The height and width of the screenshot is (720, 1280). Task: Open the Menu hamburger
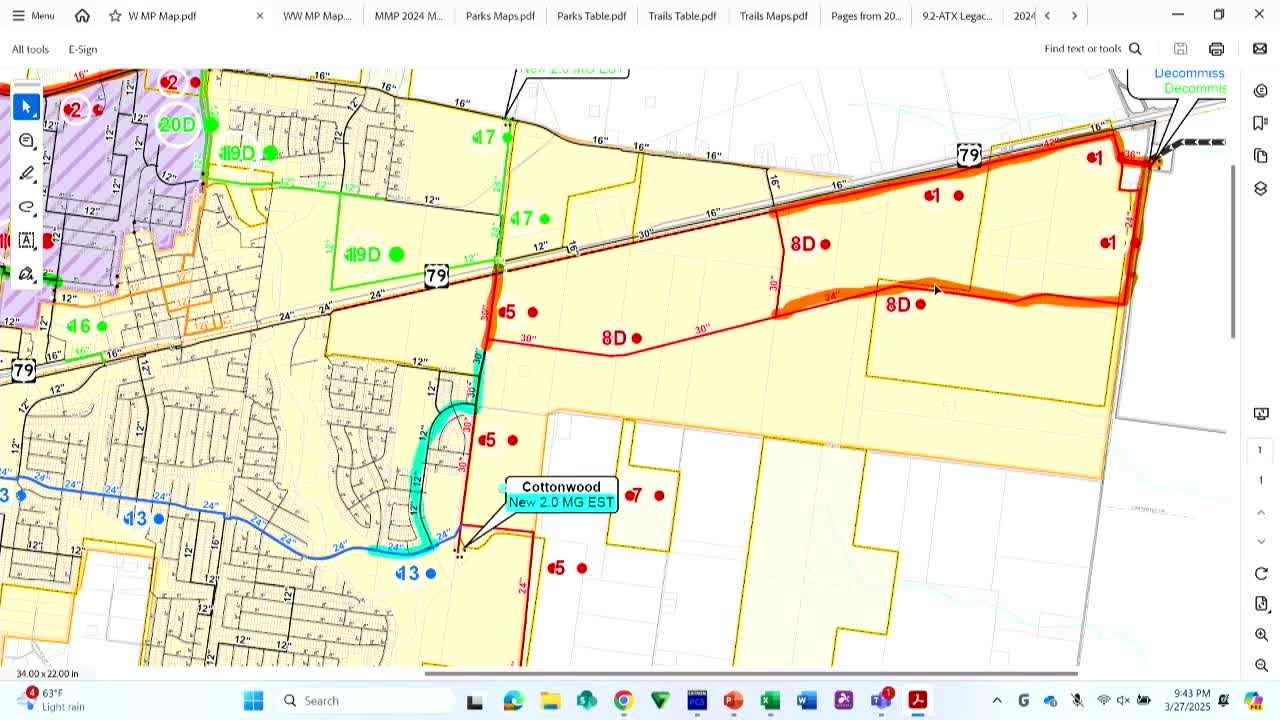[32, 16]
